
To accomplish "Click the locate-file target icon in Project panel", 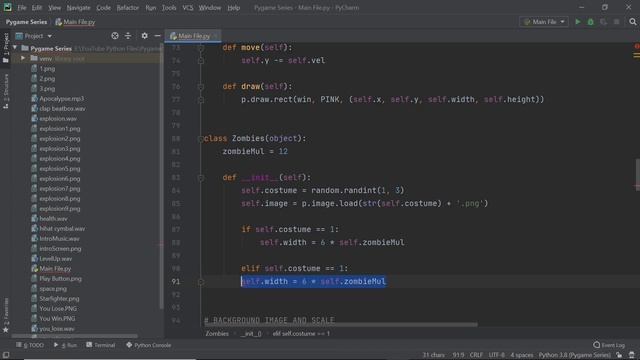I will (x=115, y=36).
